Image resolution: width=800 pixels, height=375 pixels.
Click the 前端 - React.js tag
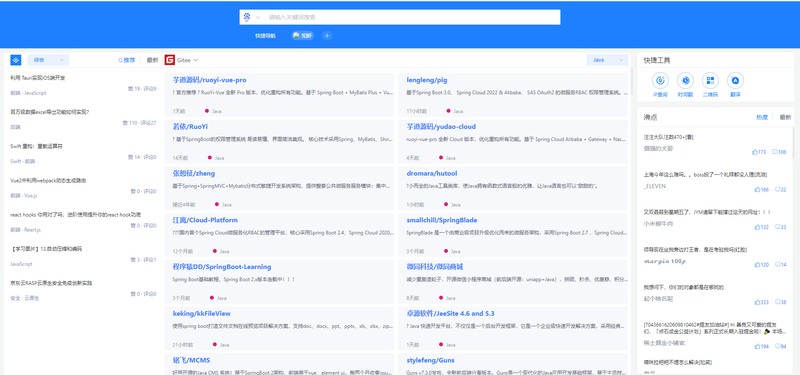click(26, 230)
